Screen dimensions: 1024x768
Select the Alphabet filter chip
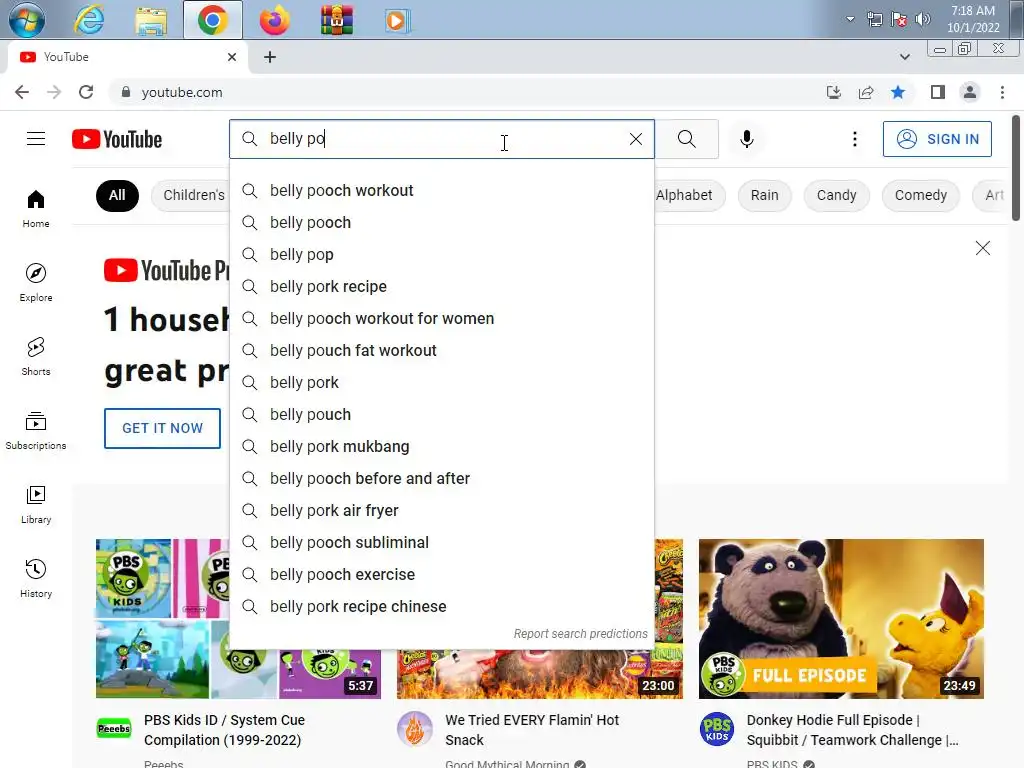tap(690, 195)
